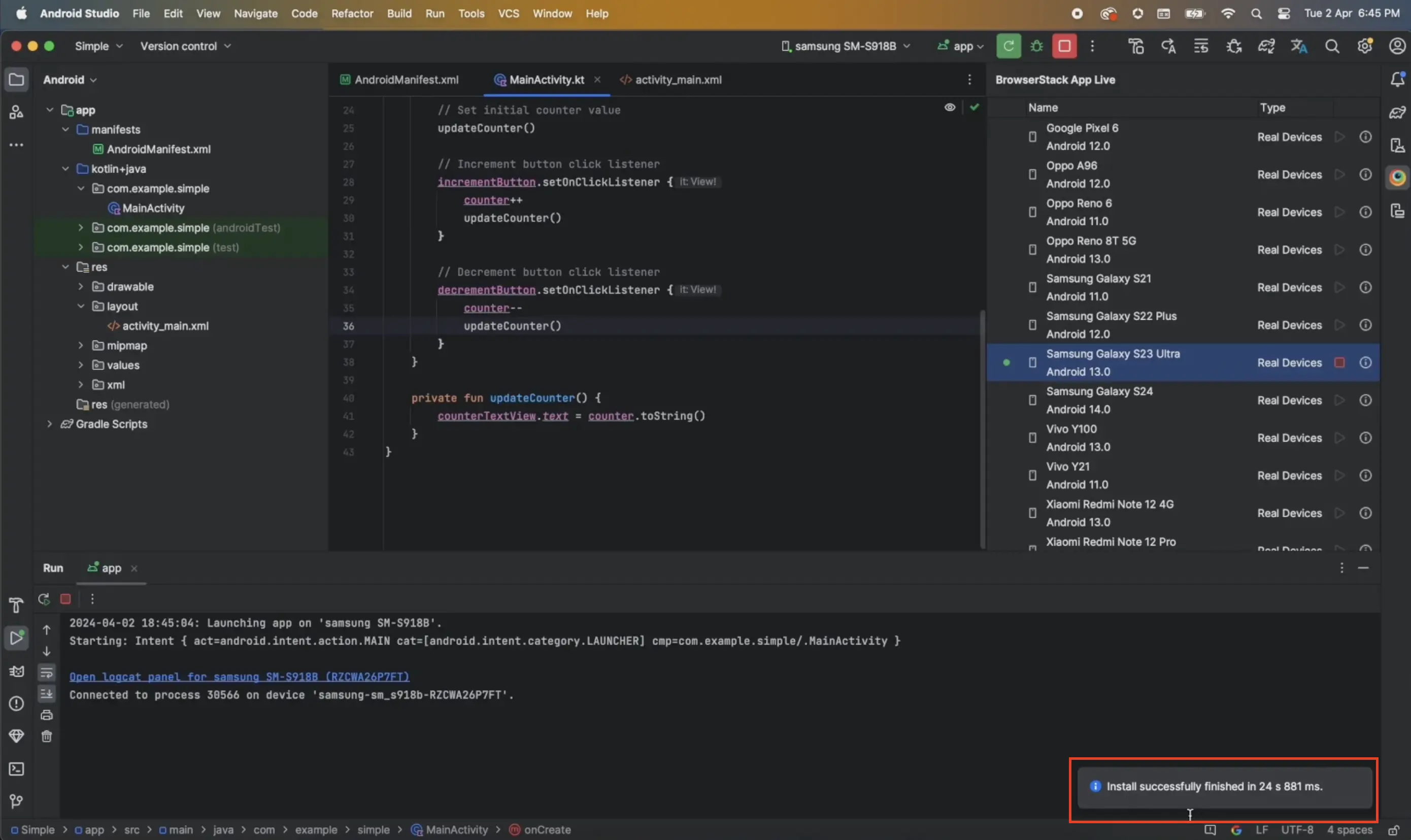
Task: Toggle scroll to end in console
Action: (46, 693)
